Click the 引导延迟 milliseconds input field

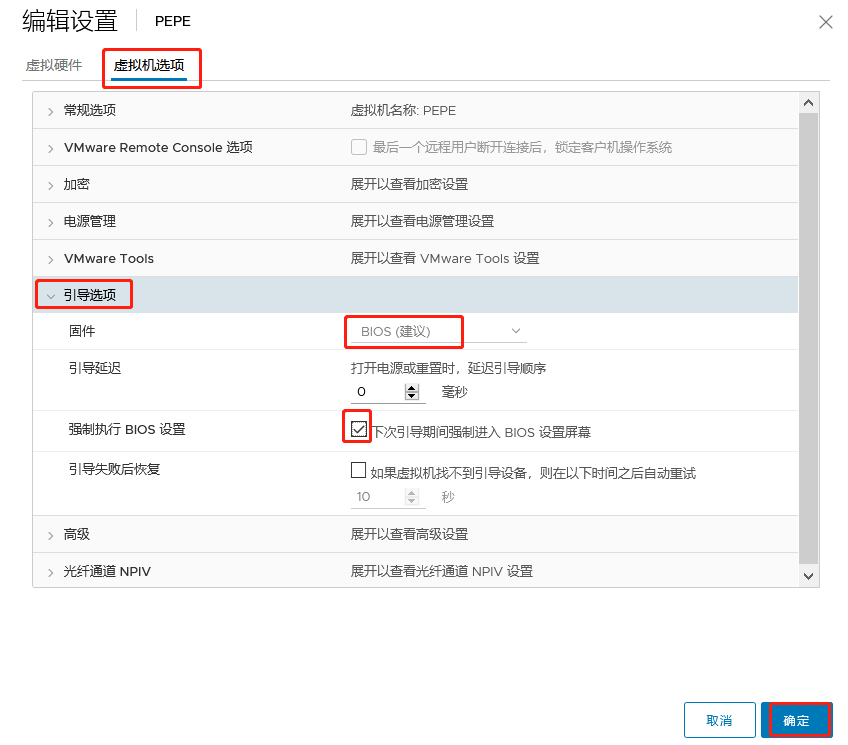coord(377,392)
